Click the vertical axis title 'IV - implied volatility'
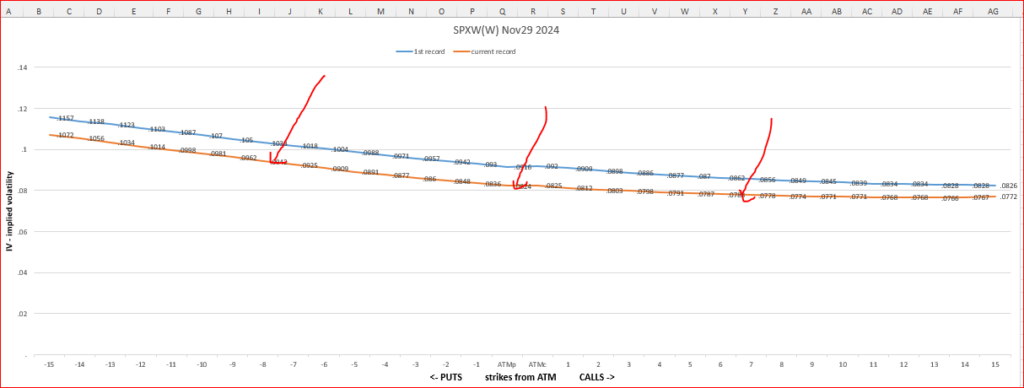 (x=10, y=211)
